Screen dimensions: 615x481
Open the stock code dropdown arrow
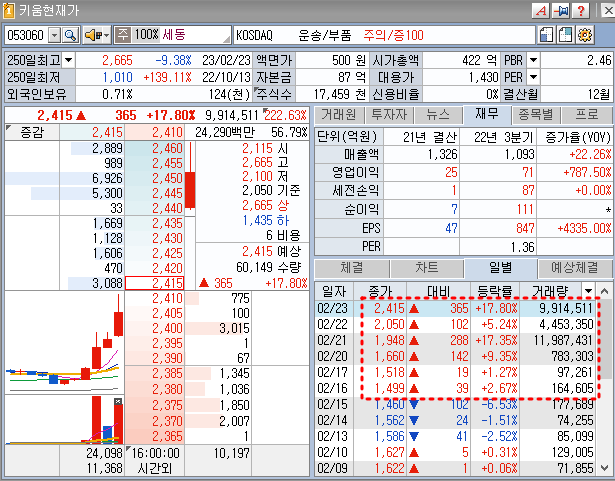coord(55,36)
